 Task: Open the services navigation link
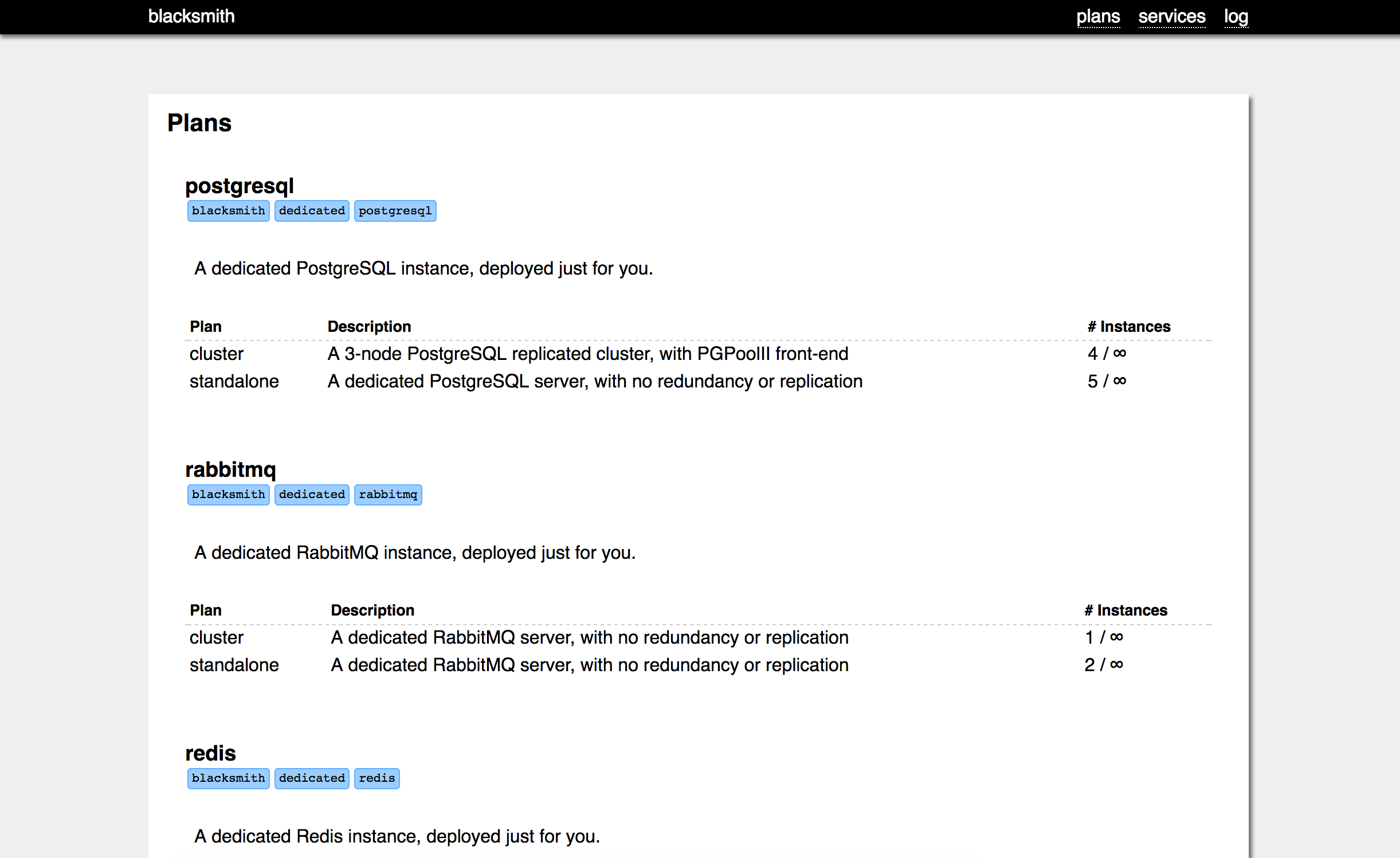(x=1171, y=17)
